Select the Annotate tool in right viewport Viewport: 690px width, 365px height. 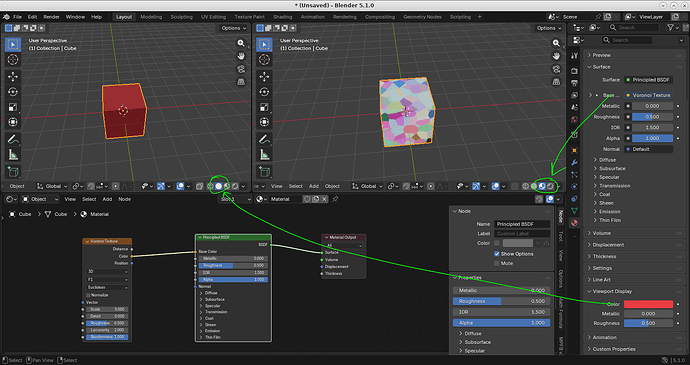264,139
